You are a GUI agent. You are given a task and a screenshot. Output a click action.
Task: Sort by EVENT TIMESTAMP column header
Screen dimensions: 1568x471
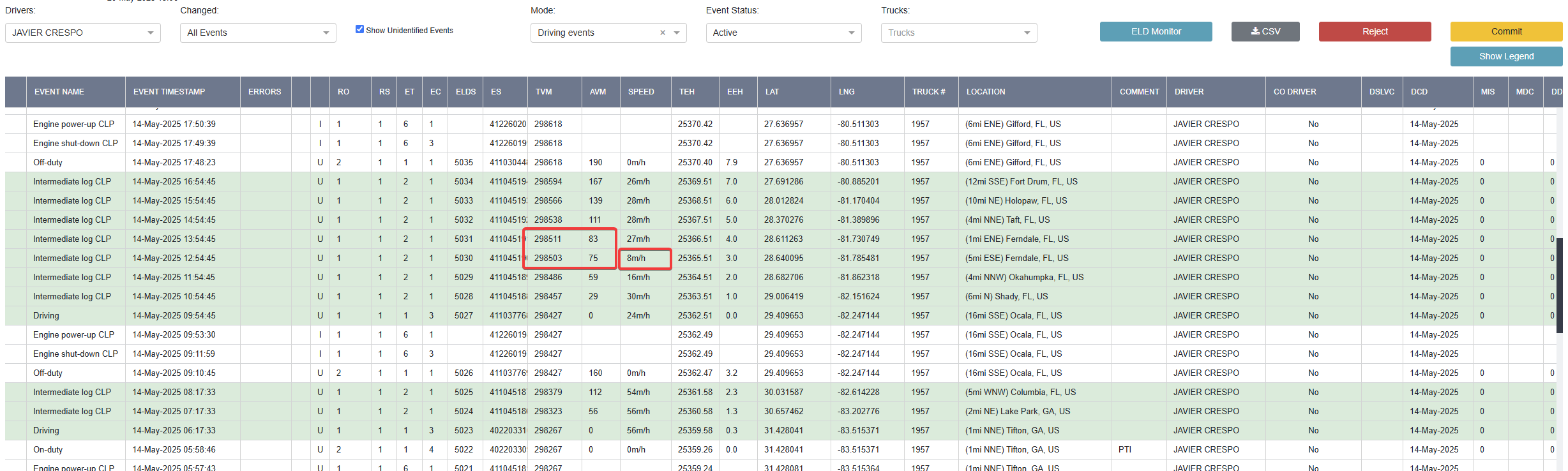tap(169, 92)
